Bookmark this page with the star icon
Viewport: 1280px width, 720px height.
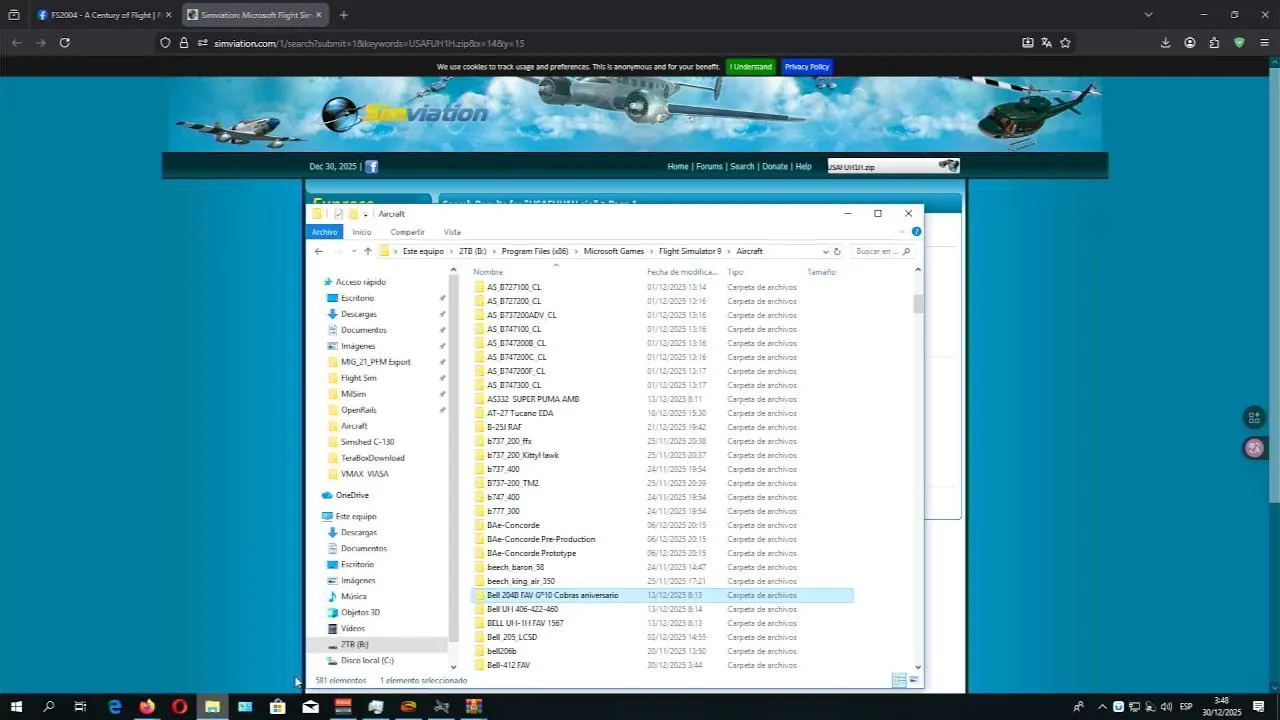point(1065,43)
